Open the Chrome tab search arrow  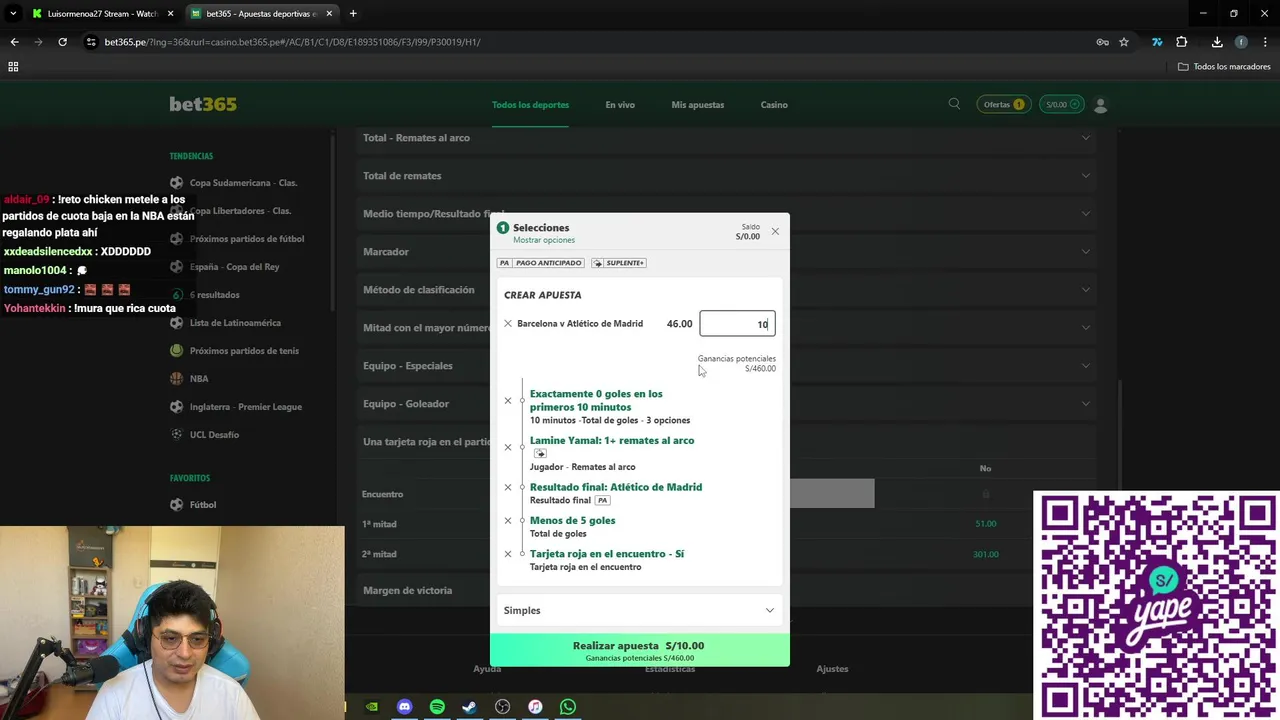tap(13, 13)
